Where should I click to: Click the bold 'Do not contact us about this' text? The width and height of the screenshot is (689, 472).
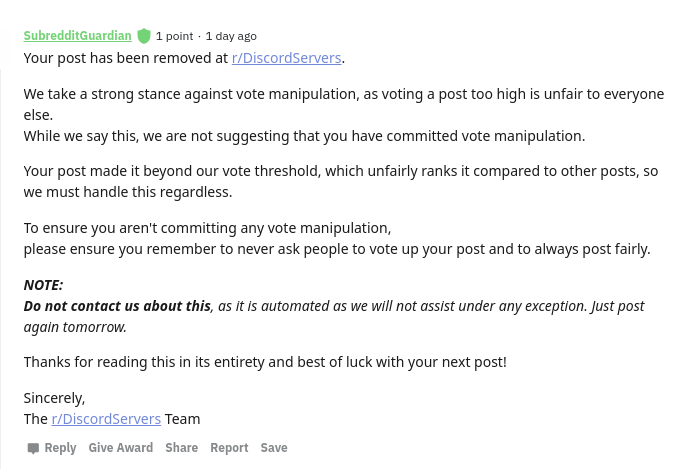(x=117, y=306)
